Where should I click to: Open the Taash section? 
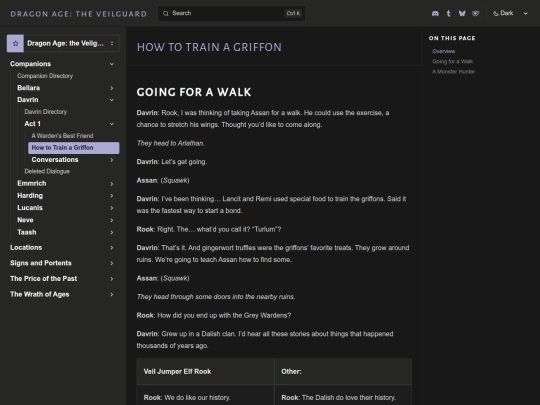(x=27, y=232)
